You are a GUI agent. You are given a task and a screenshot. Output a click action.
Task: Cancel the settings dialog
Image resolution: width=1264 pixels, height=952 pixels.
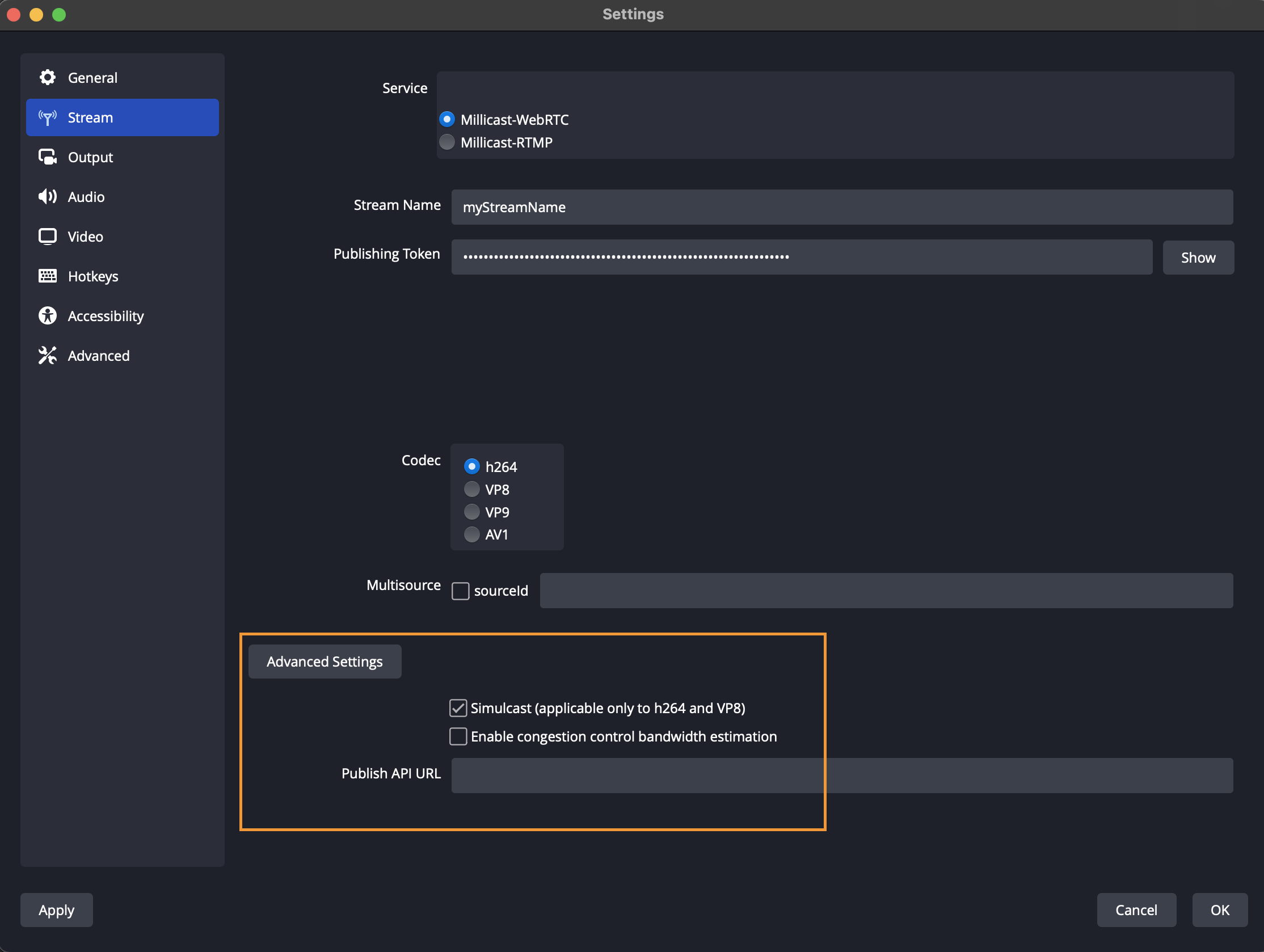1135,909
